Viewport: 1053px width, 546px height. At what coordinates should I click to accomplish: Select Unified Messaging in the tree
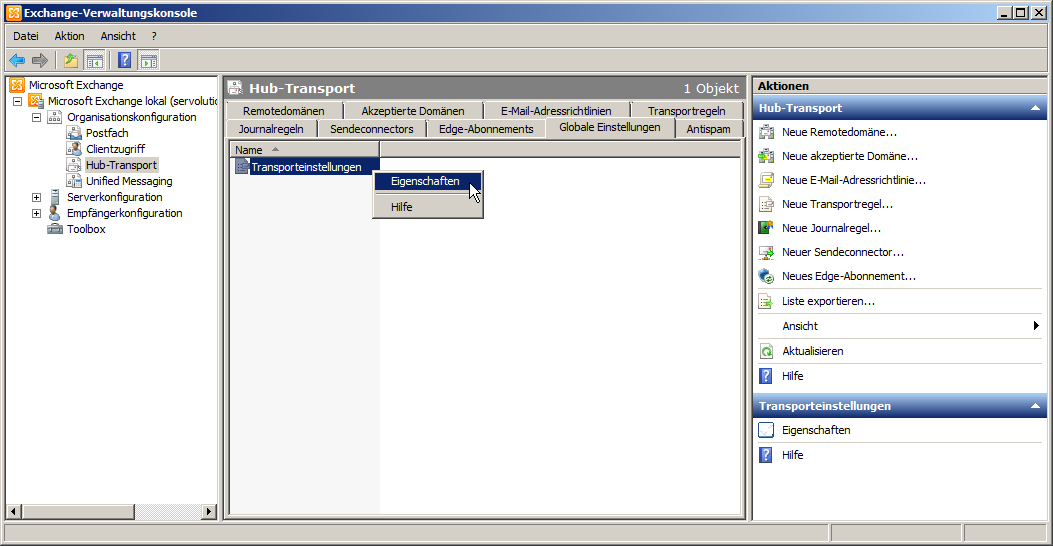[x=129, y=181]
